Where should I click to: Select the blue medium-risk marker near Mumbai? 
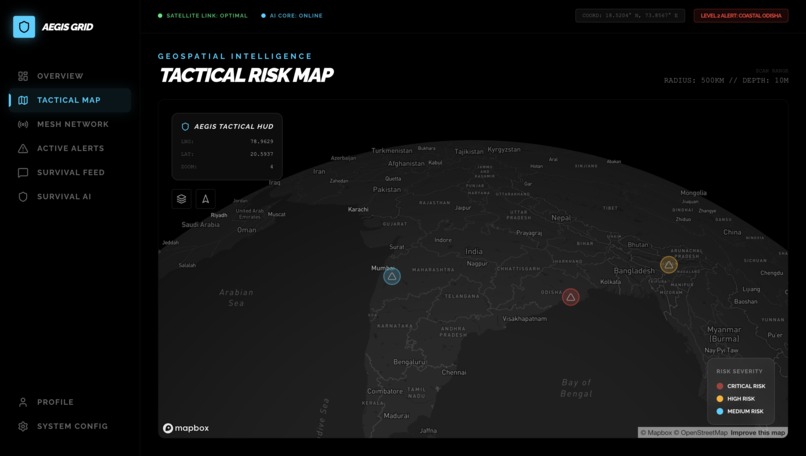coord(392,277)
